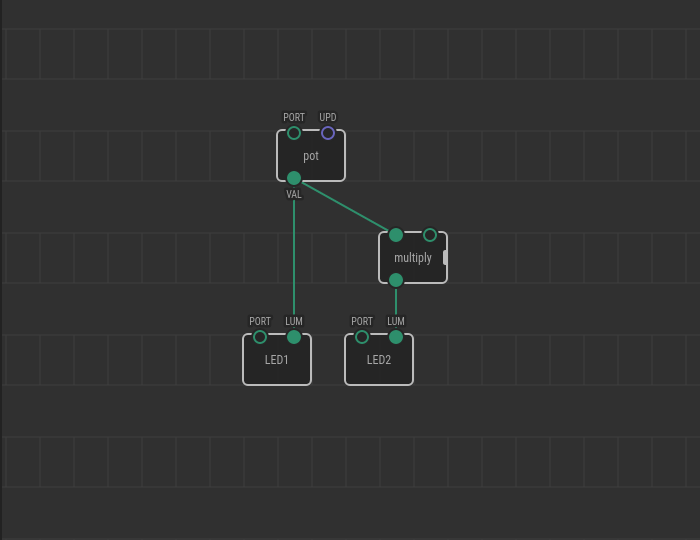Select the multiply node body
Viewport: 700px width, 540px height.
point(412,258)
